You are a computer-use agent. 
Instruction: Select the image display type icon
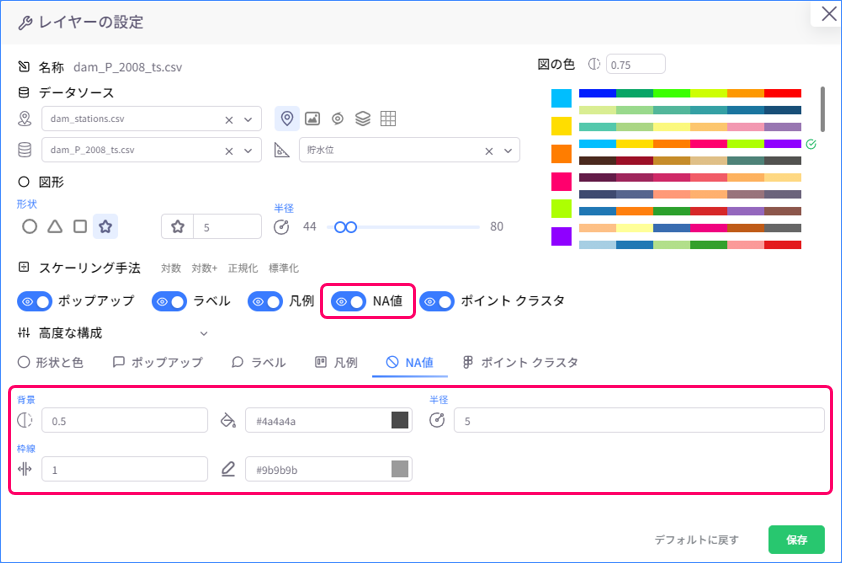pos(313,119)
